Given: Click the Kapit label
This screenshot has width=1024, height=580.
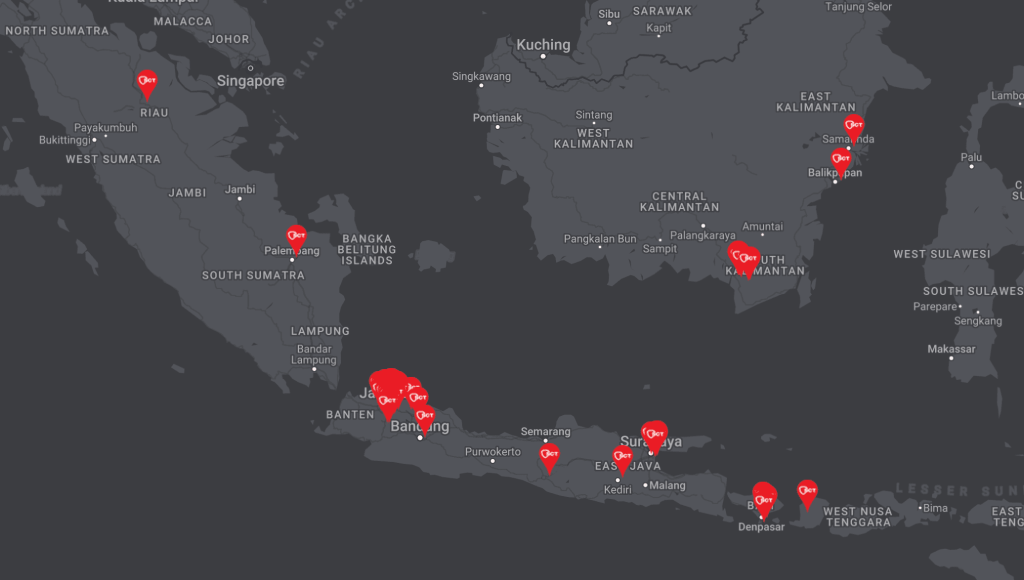Looking at the screenshot, I should [x=658, y=28].
